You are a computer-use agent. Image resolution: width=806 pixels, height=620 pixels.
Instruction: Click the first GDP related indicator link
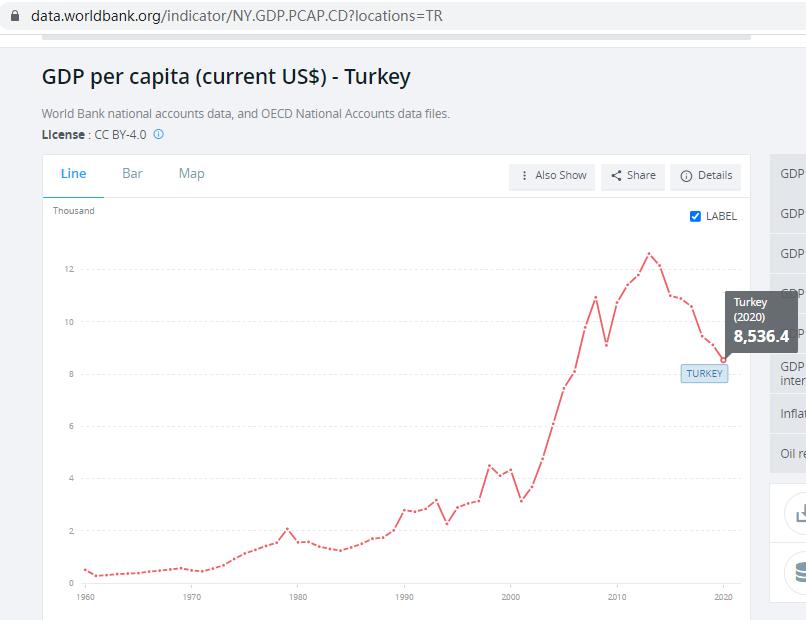[792, 174]
